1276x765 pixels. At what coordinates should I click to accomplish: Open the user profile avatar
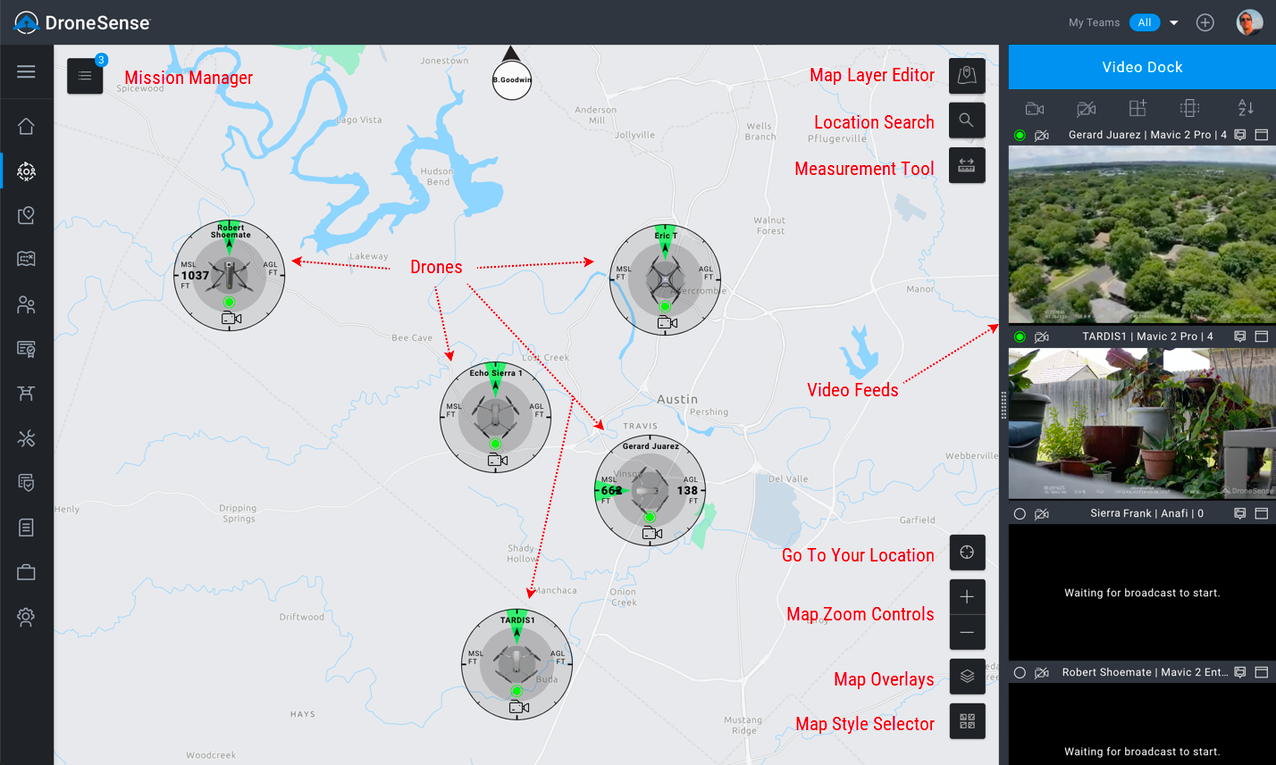click(1249, 22)
